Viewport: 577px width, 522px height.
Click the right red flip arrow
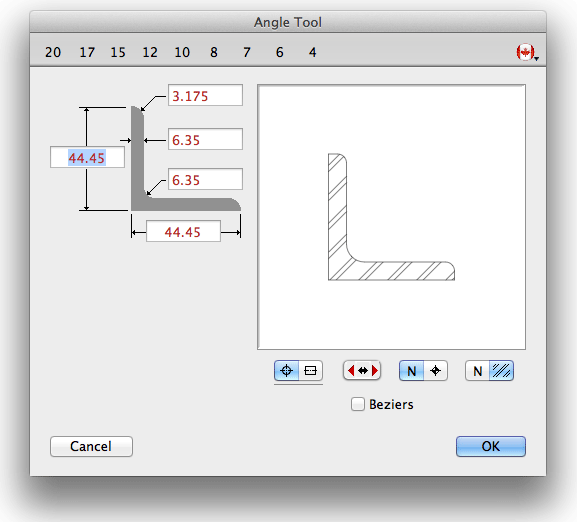click(375, 370)
